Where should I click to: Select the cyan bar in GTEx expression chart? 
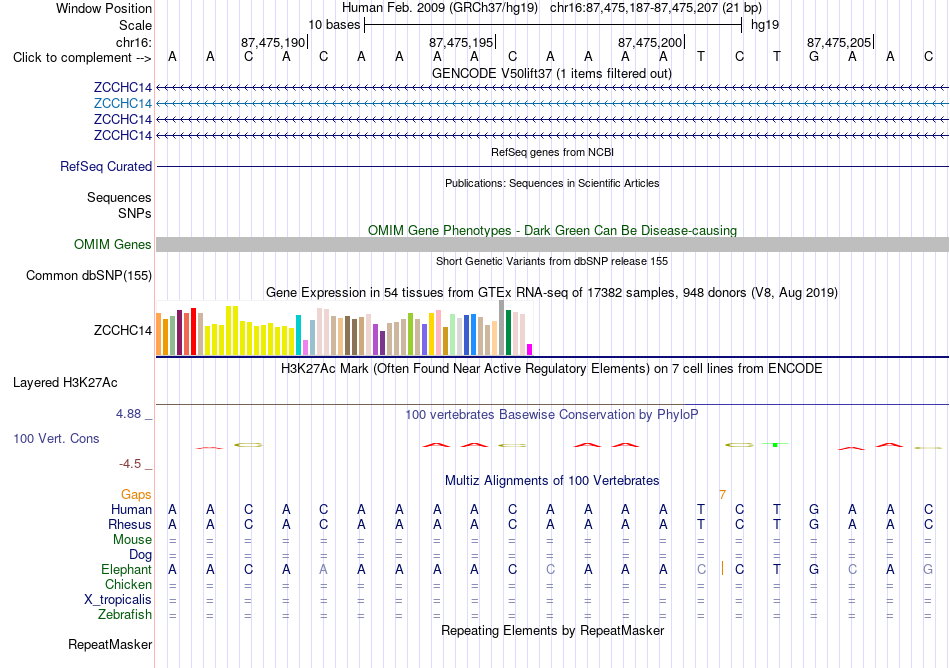[298, 335]
